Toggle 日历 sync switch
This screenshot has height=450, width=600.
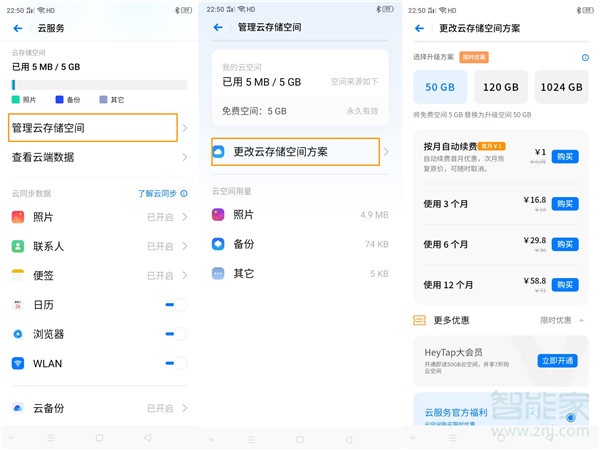[x=176, y=305]
